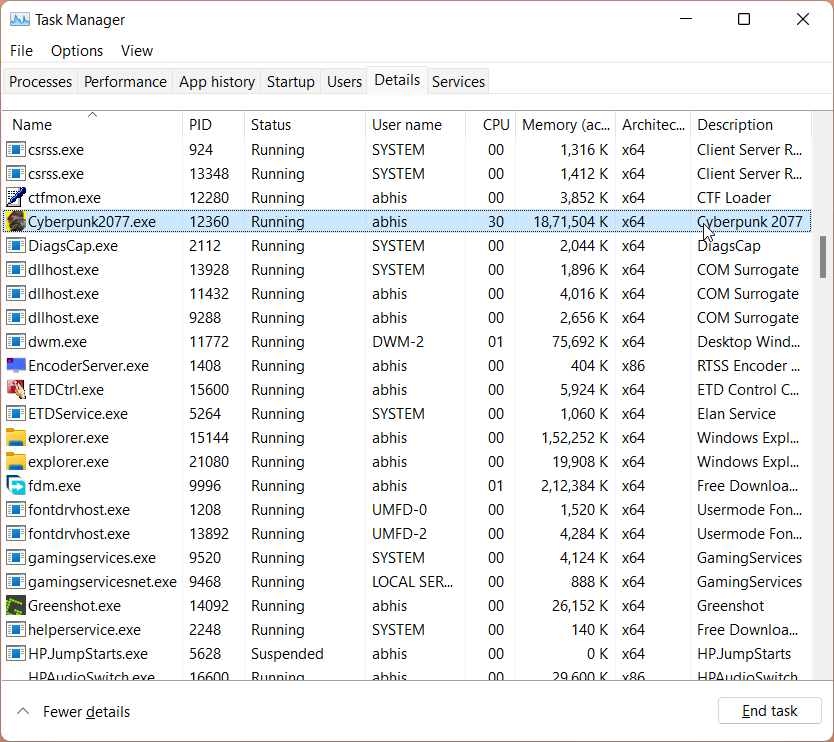
Task: Select the DiagsCap.exe process name
Action: click(73, 246)
